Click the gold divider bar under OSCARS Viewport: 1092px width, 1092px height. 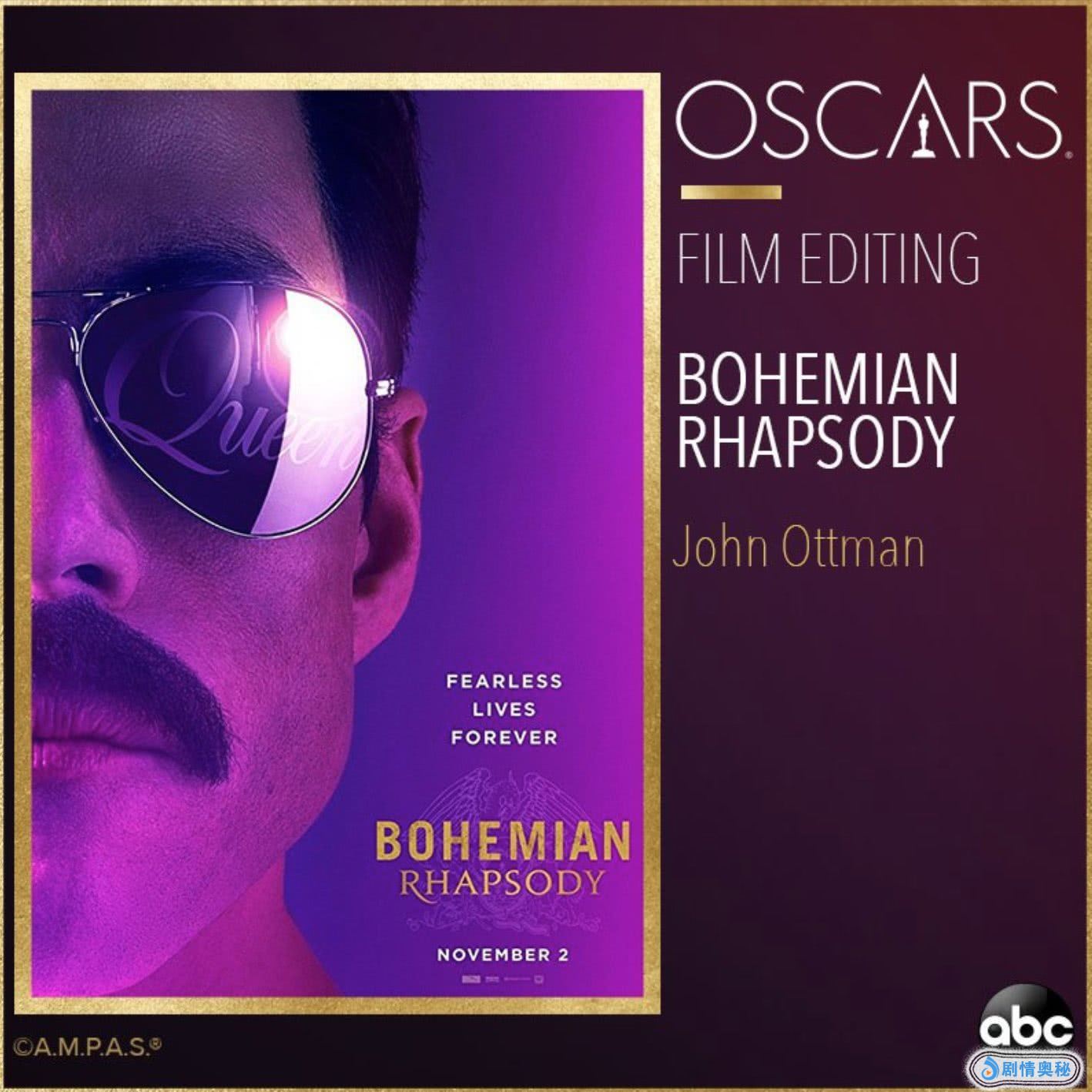731,193
